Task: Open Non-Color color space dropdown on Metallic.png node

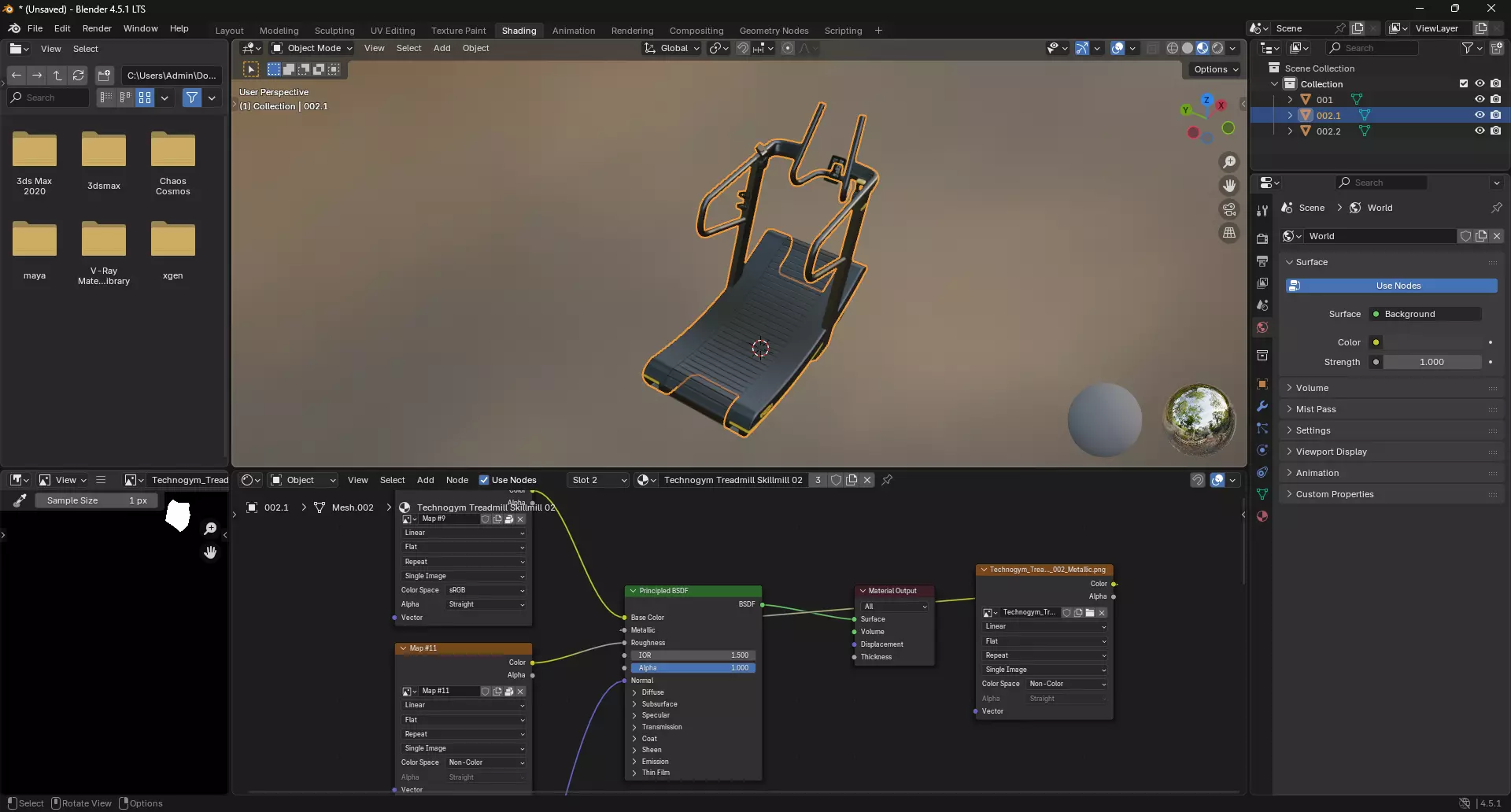Action: click(1066, 684)
